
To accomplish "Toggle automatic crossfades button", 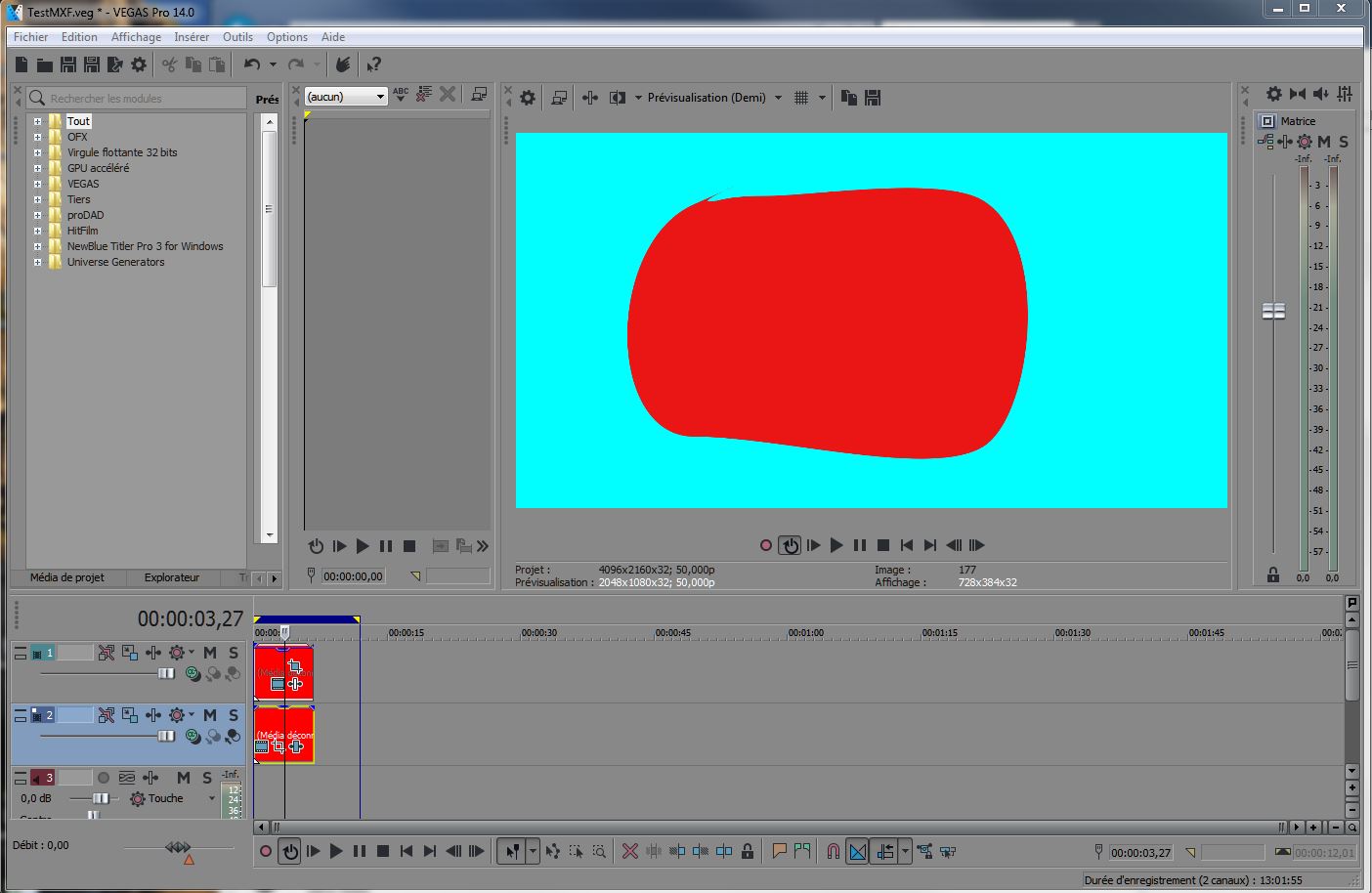I will (x=857, y=852).
